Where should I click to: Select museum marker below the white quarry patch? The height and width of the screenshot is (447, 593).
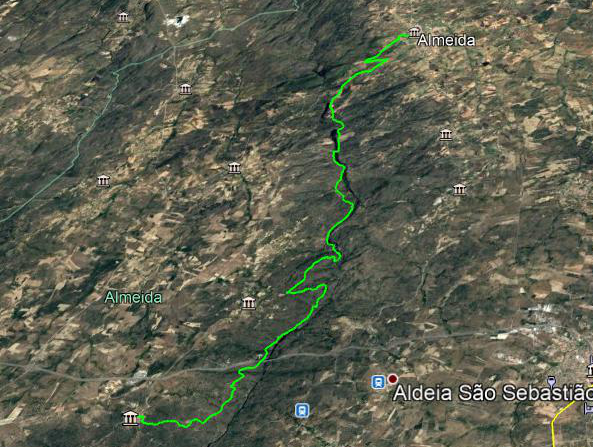coord(185,89)
